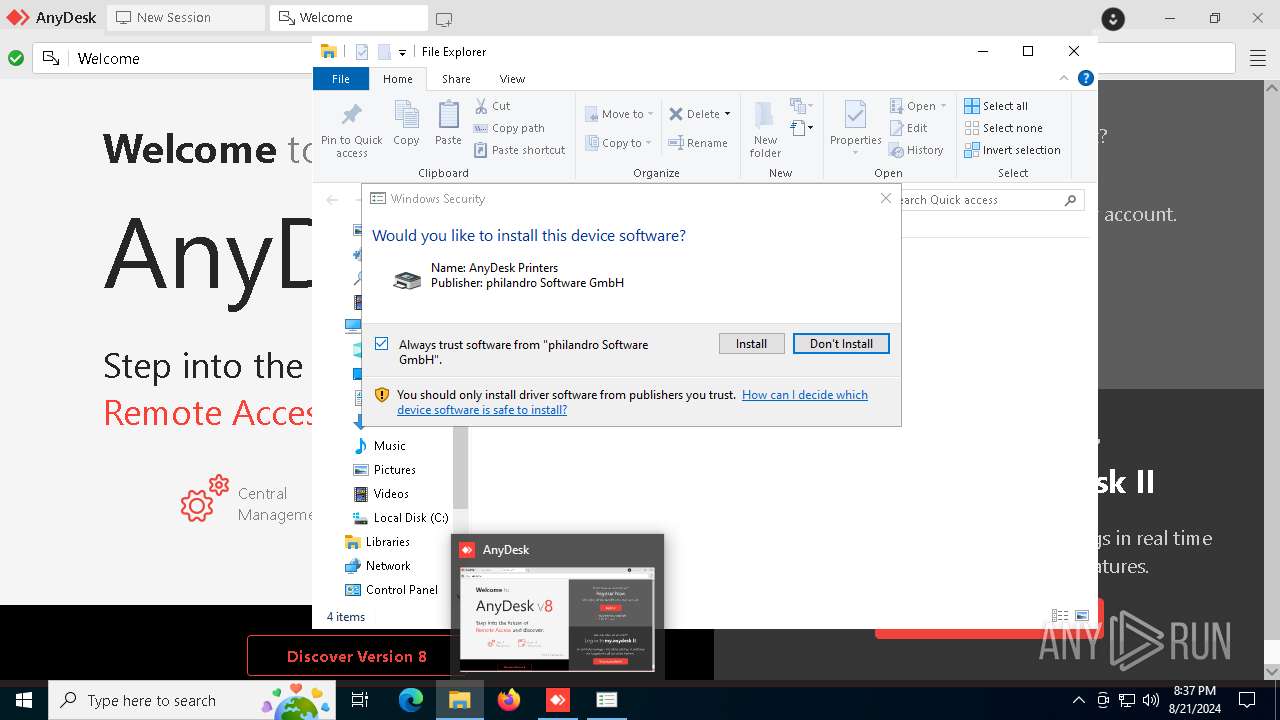
Task: Switch to details view layout icon
Action: coord(1060,616)
